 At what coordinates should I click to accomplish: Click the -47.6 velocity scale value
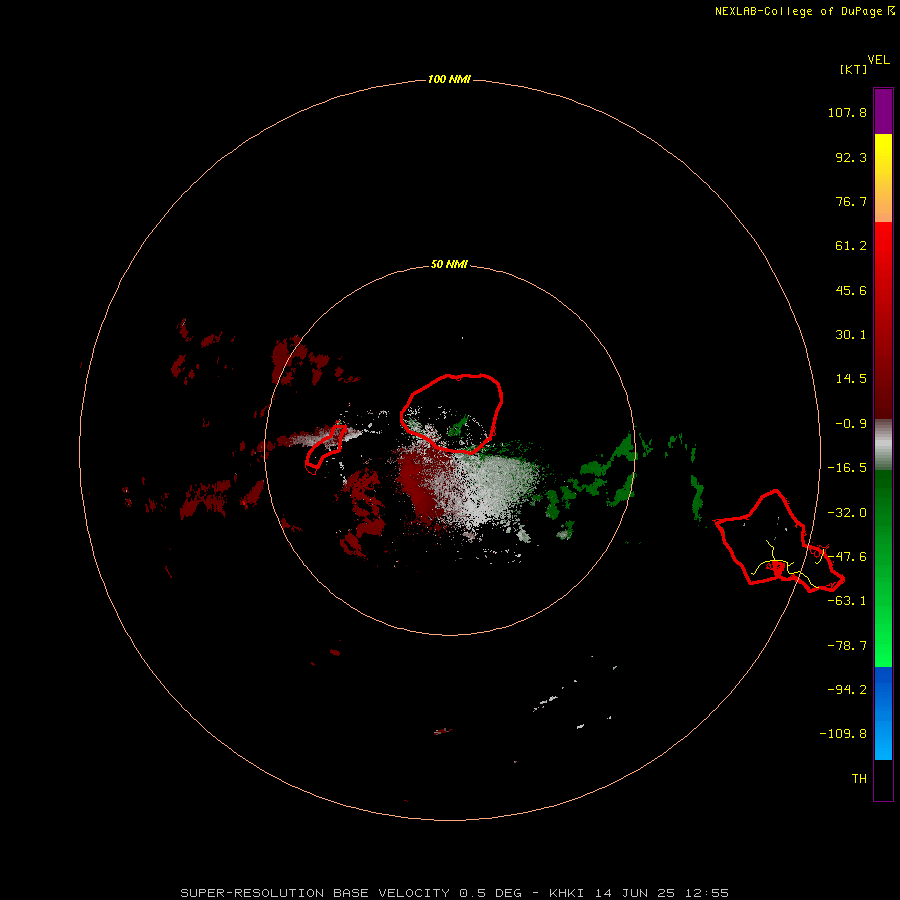(x=847, y=557)
